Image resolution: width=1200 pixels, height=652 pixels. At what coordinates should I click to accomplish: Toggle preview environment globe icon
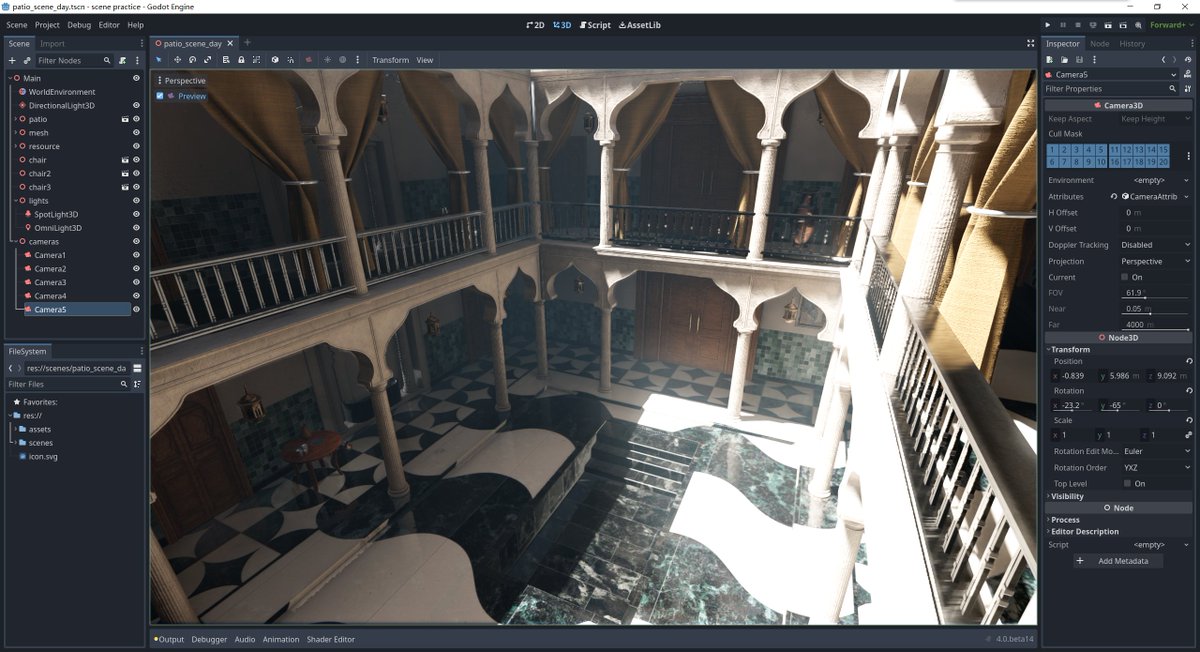point(342,60)
